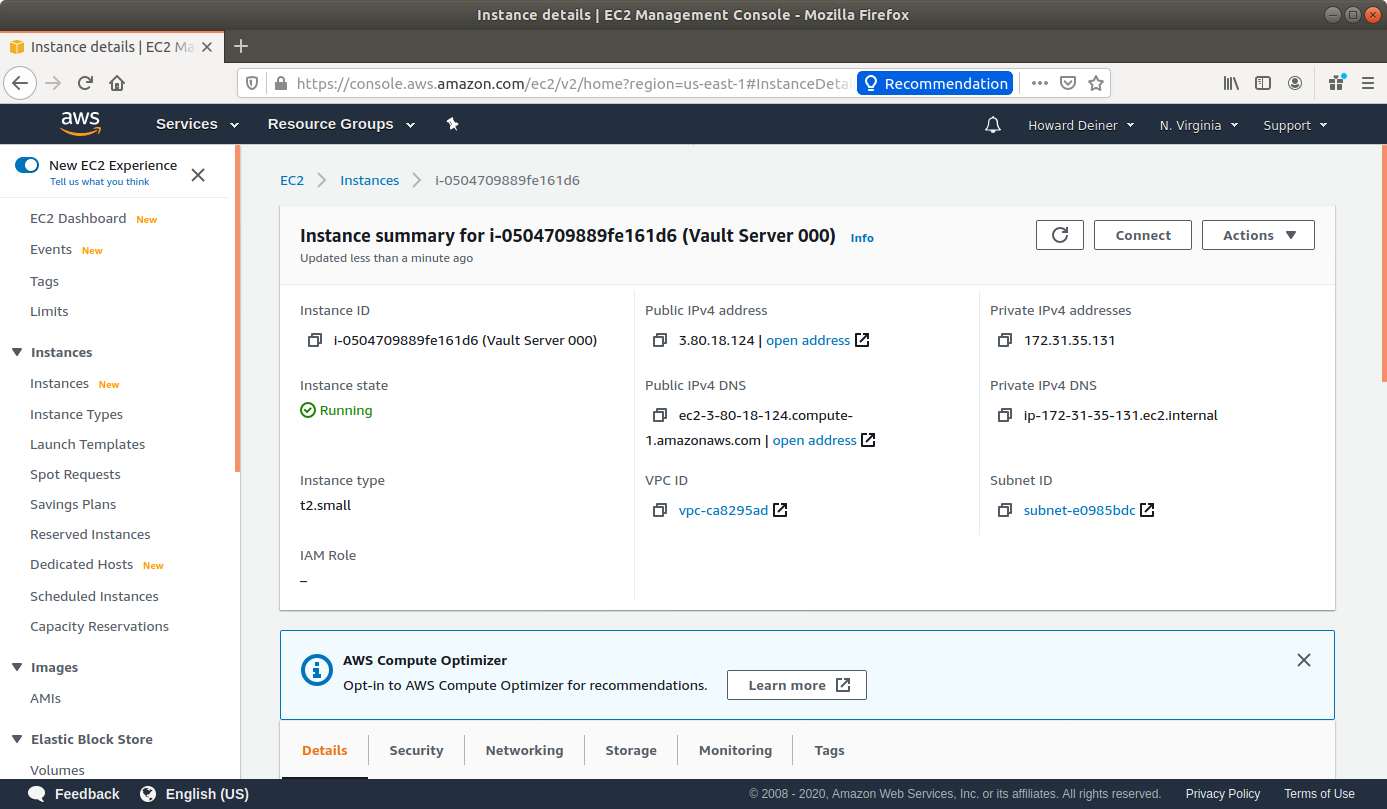The height and width of the screenshot is (809, 1387).
Task: Dismiss the AWS Compute Optimizer notice
Action: point(1304,660)
